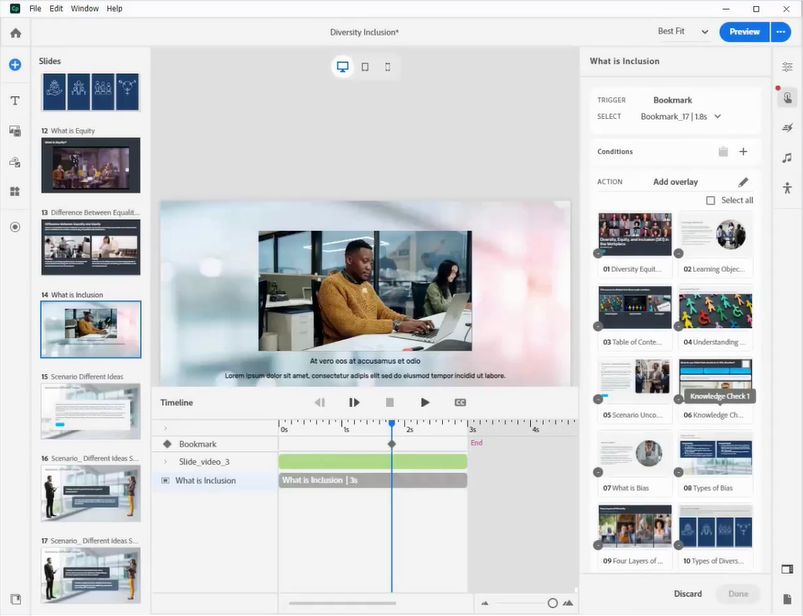
Task: Toggle selection circle on 01 Diversity Equit slide
Action: pyautogui.click(x=598, y=253)
